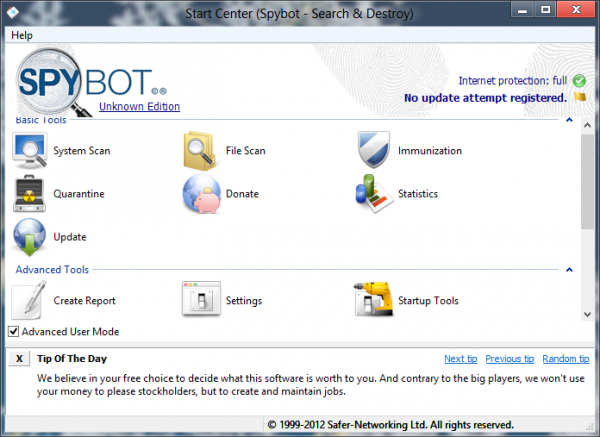
Task: Click the Update globe arrow icon
Action: 29,237
